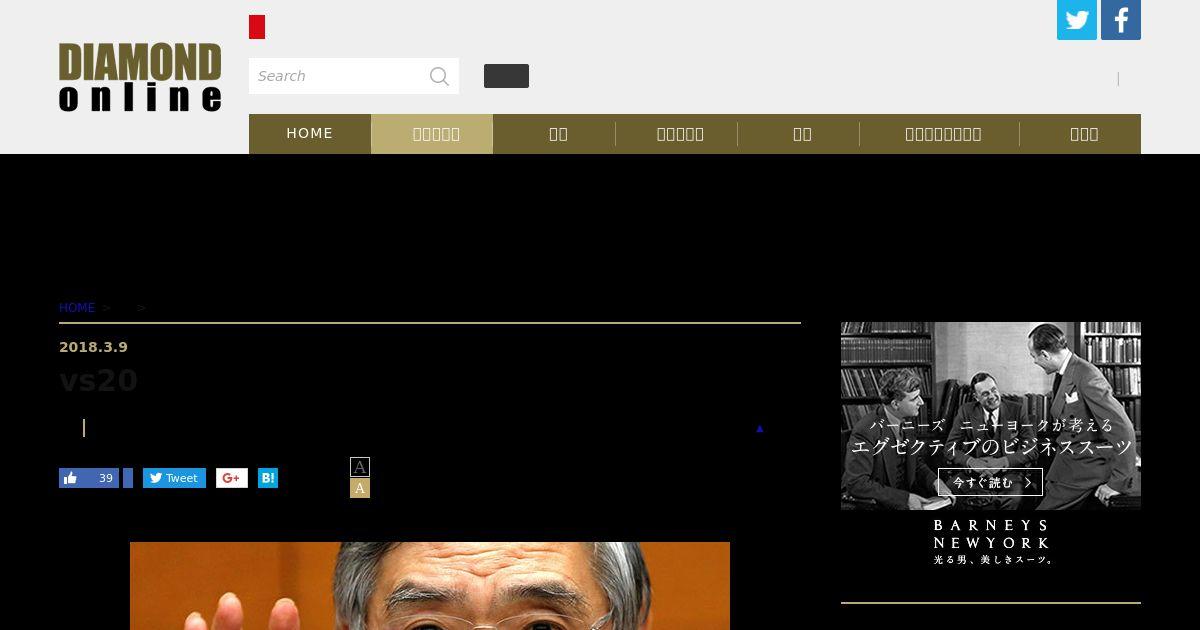
Task: Click the magnifying glass search icon
Action: [439, 76]
